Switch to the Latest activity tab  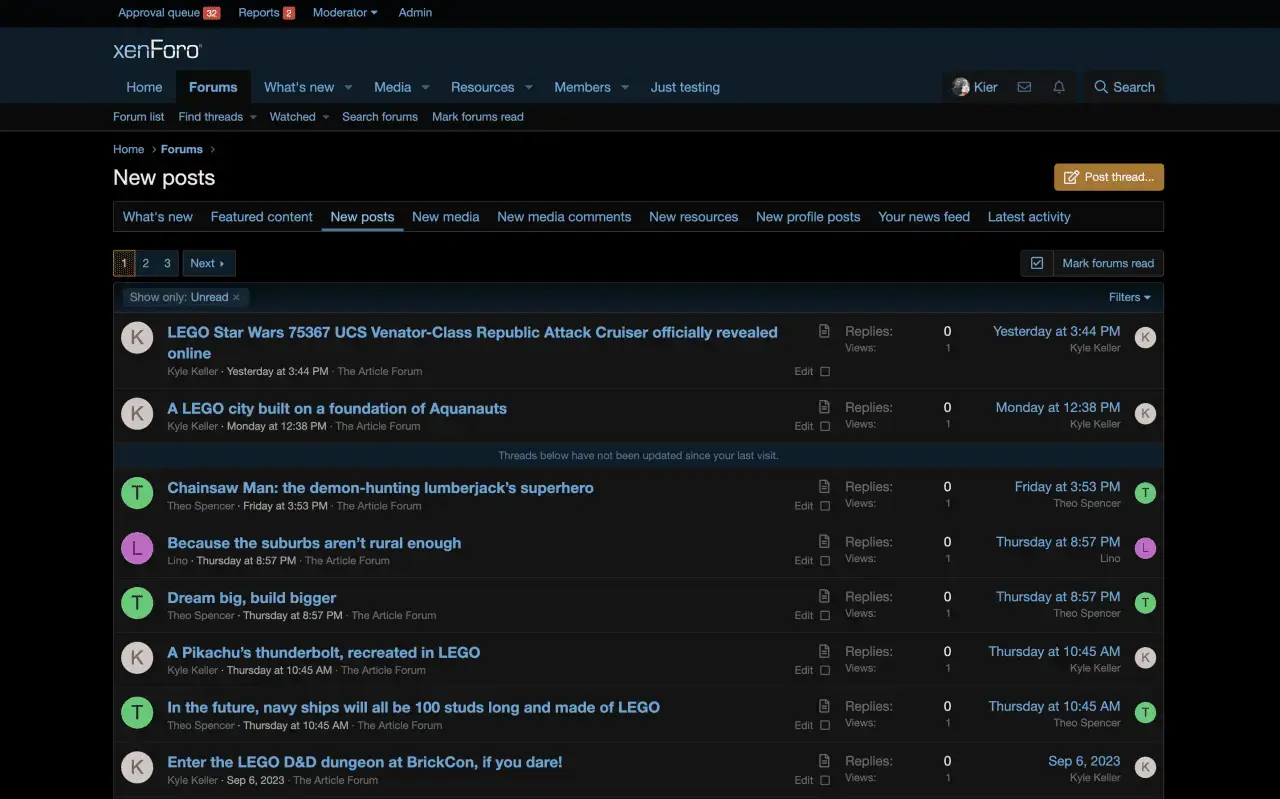pos(1029,217)
